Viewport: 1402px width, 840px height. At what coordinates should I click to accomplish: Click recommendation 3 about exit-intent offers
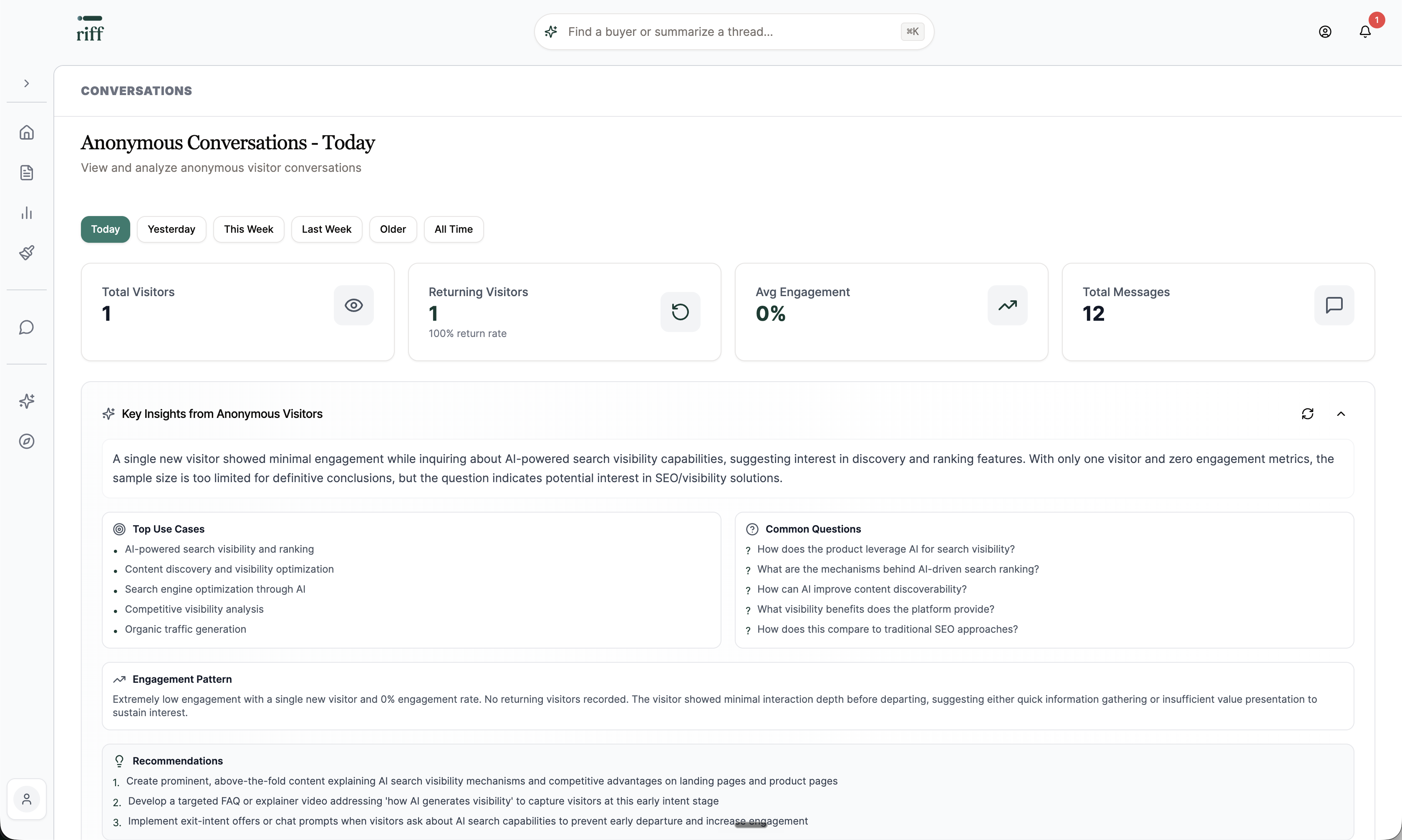pos(468,821)
